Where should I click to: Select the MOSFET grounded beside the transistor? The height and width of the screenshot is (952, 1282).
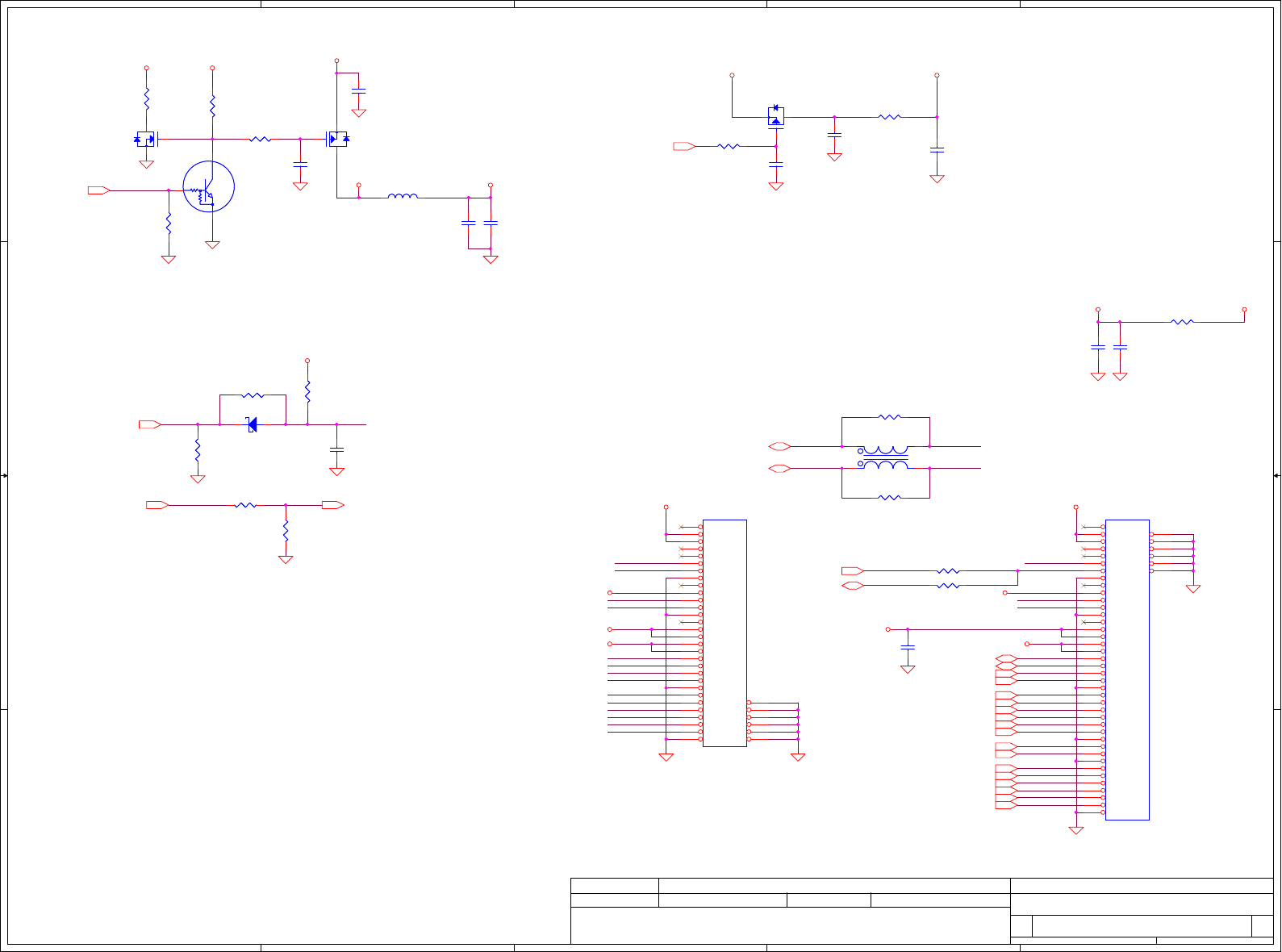146,139
